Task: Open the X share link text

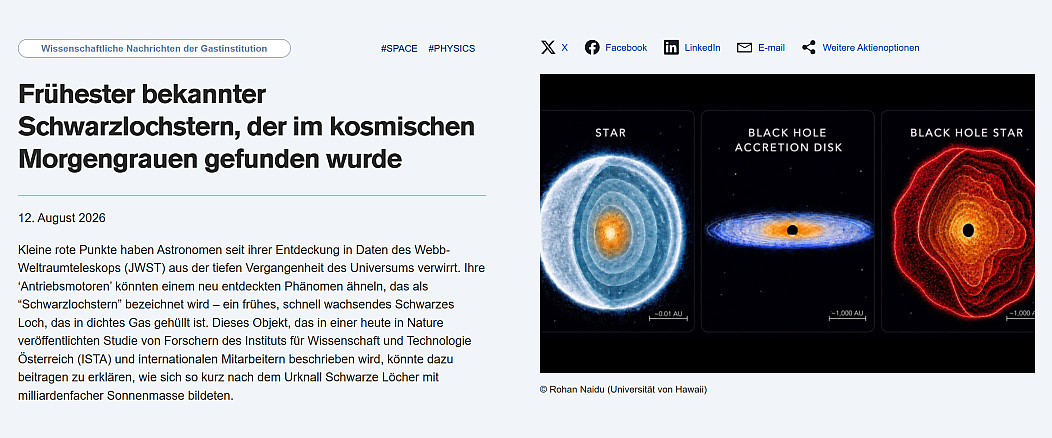Action: pyautogui.click(x=564, y=48)
